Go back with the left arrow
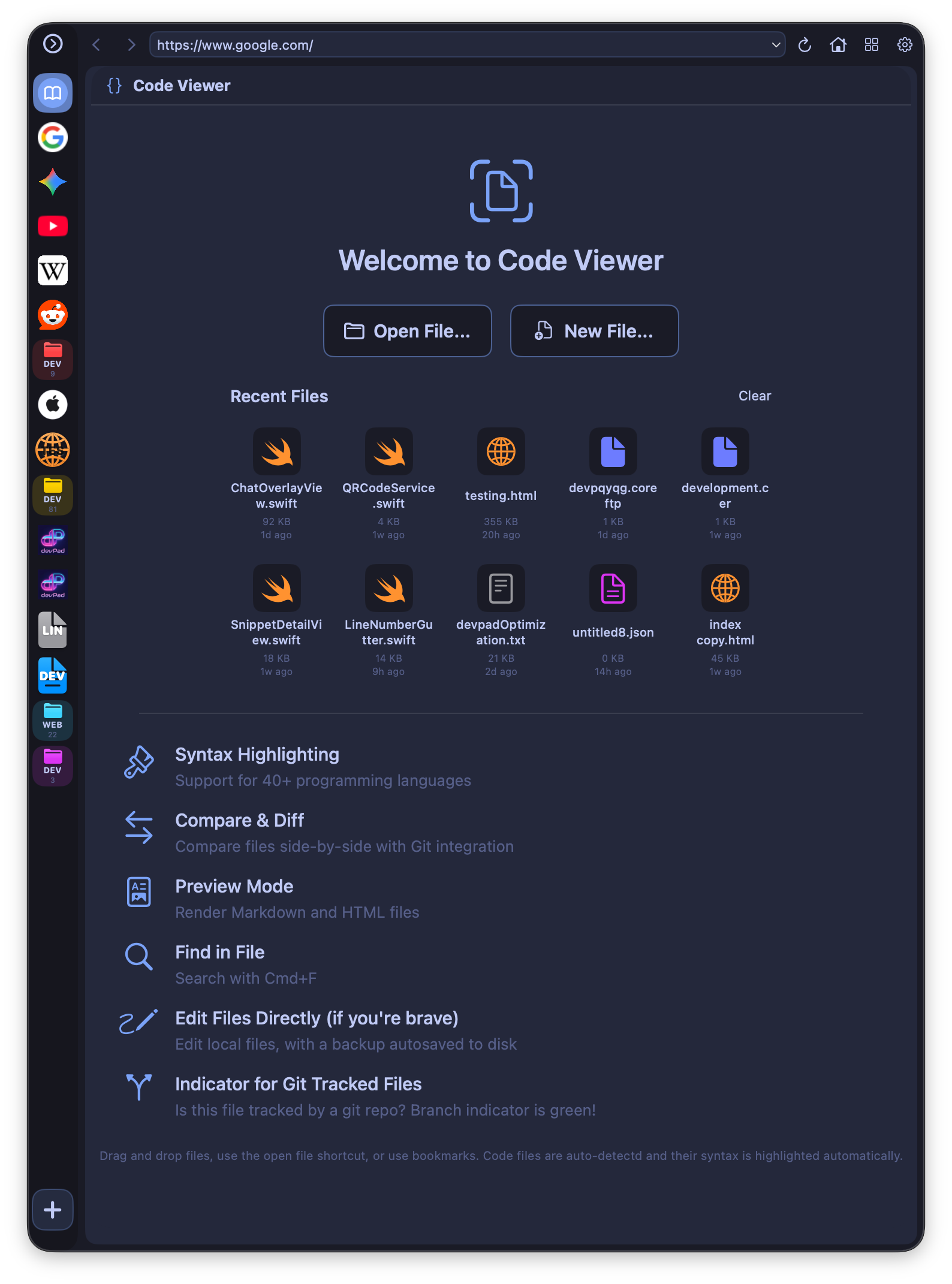Viewport: 952px width, 1284px height. [x=97, y=44]
